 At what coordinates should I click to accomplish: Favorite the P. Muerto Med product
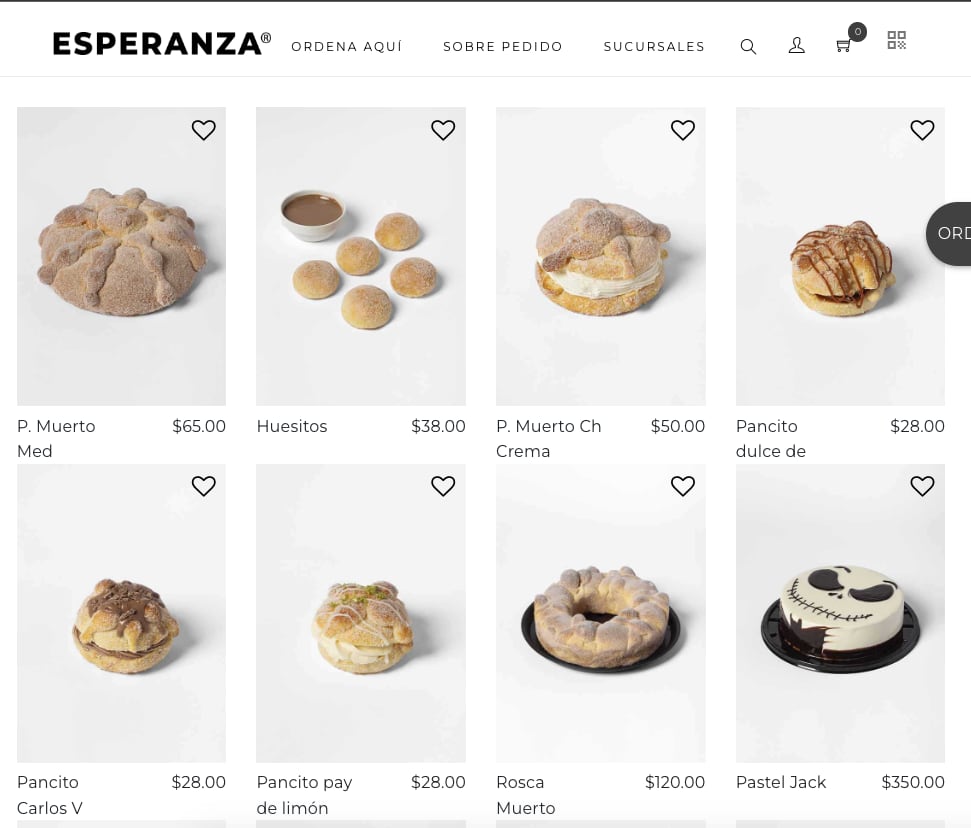tap(203, 130)
